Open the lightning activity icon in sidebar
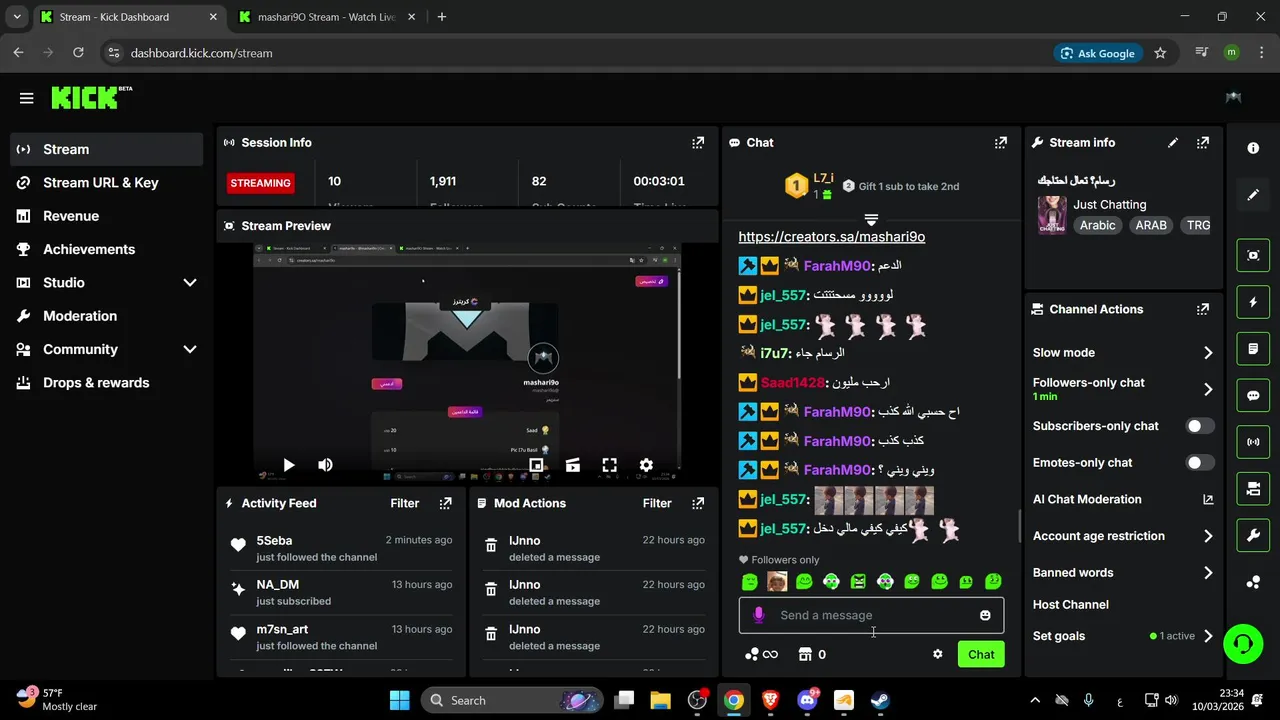 click(x=1253, y=302)
